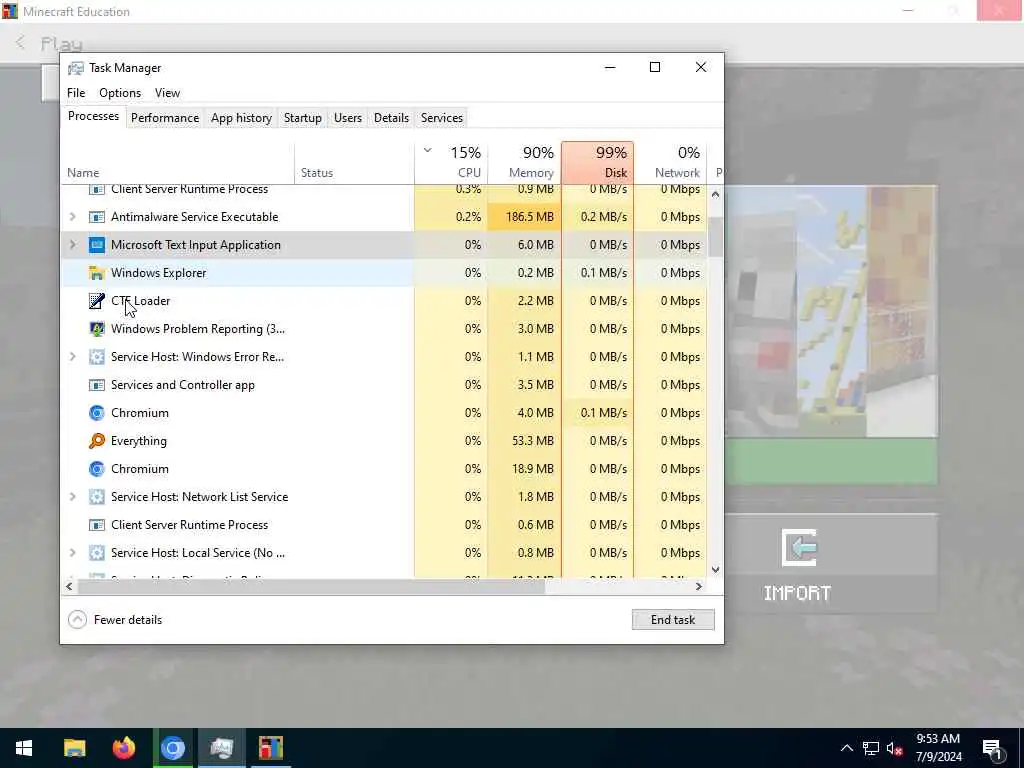Screen dimensions: 1024x768
Task: Switch to the Services tab
Action: pyautogui.click(x=441, y=118)
